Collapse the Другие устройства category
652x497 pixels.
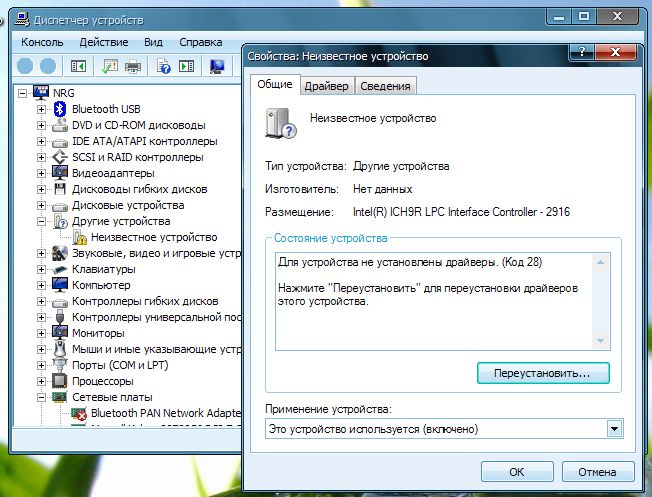tap(41, 221)
